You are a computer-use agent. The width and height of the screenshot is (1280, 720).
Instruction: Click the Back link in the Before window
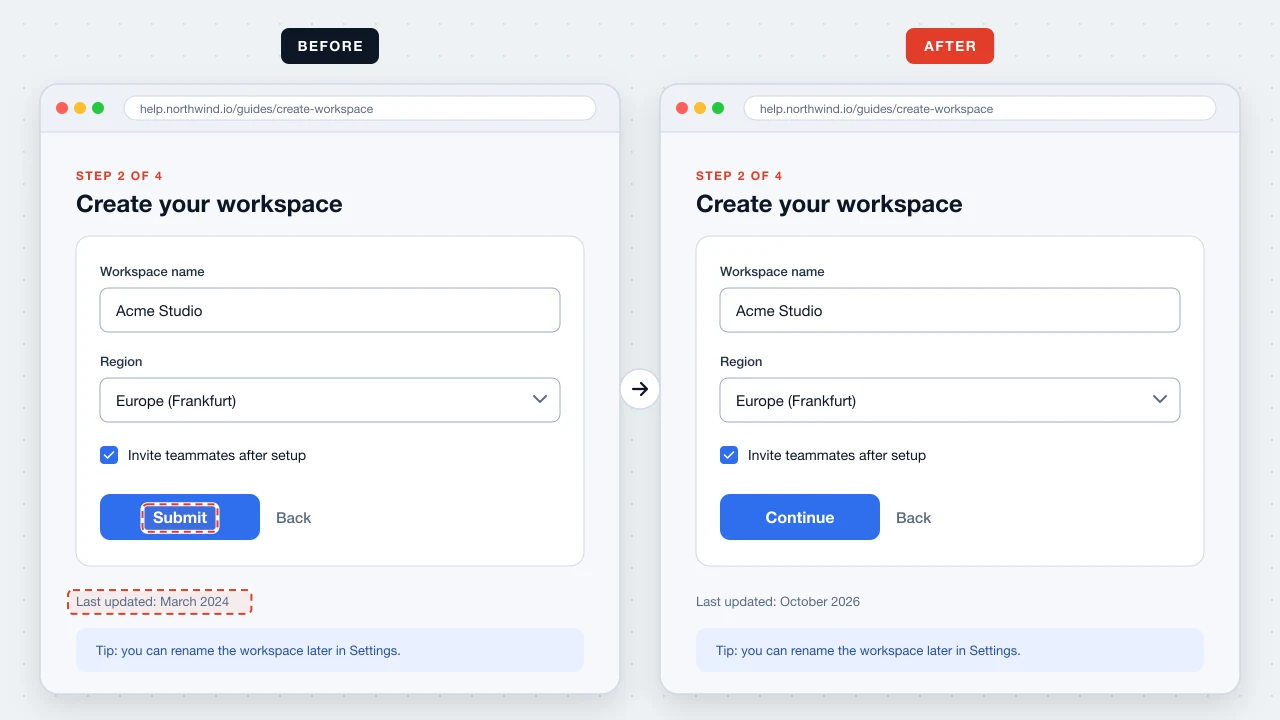tap(293, 518)
